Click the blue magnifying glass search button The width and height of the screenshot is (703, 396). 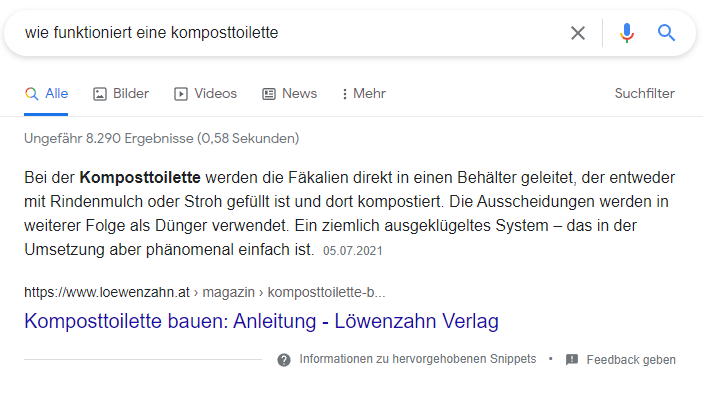coord(666,33)
